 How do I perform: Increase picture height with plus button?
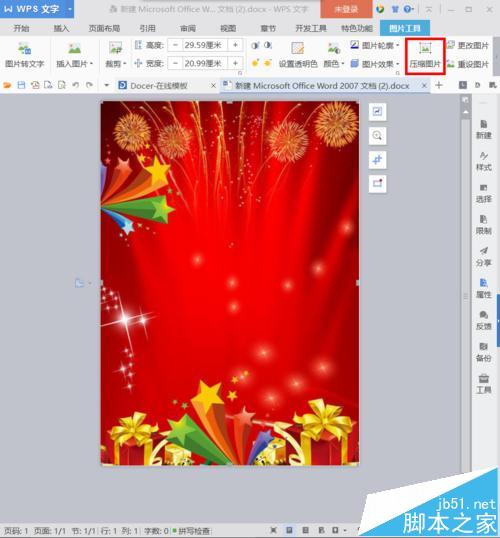pos(235,45)
